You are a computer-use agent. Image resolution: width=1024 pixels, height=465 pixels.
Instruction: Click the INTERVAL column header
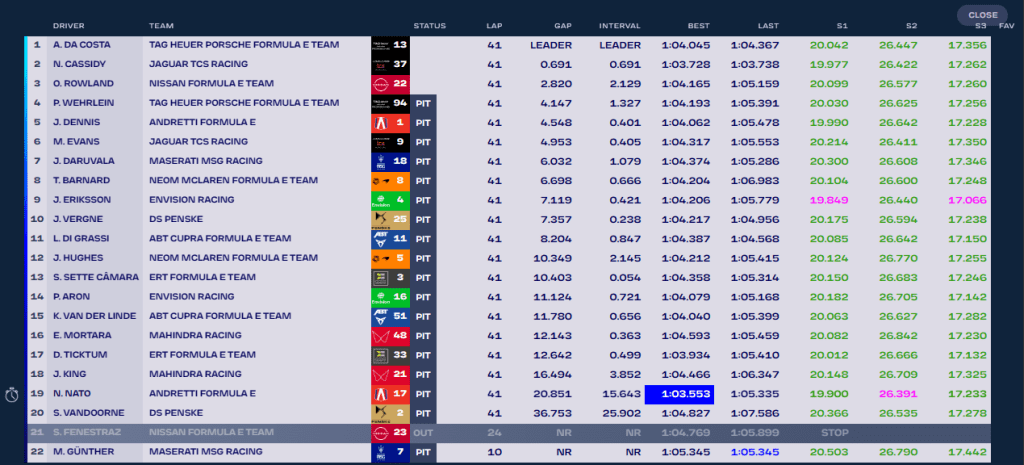pyautogui.click(x=620, y=26)
